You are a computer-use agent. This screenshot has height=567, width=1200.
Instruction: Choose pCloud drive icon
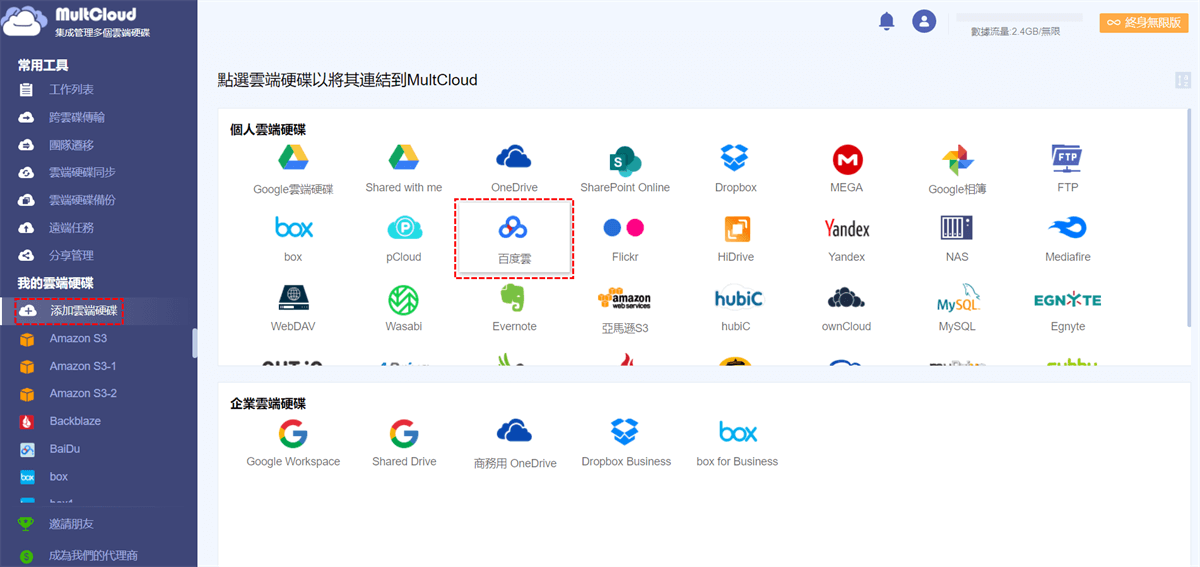click(403, 228)
